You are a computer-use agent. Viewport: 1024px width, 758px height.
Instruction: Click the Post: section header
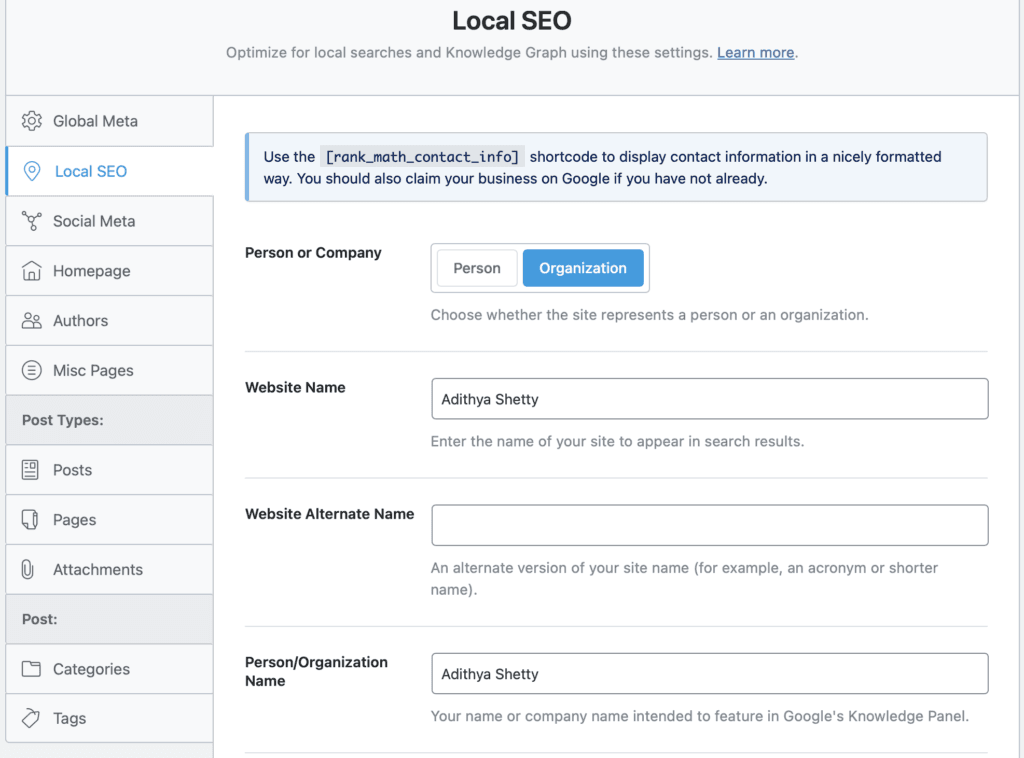pos(110,619)
